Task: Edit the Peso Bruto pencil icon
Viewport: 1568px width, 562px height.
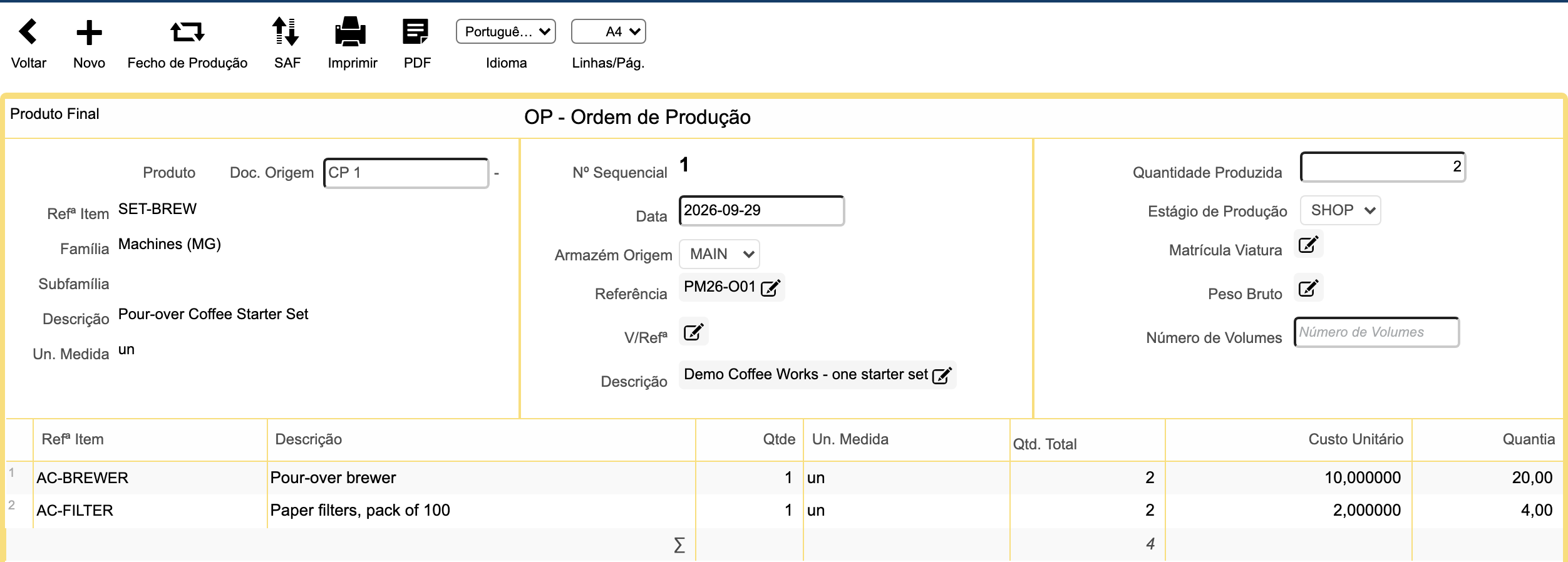Action: [x=1308, y=288]
